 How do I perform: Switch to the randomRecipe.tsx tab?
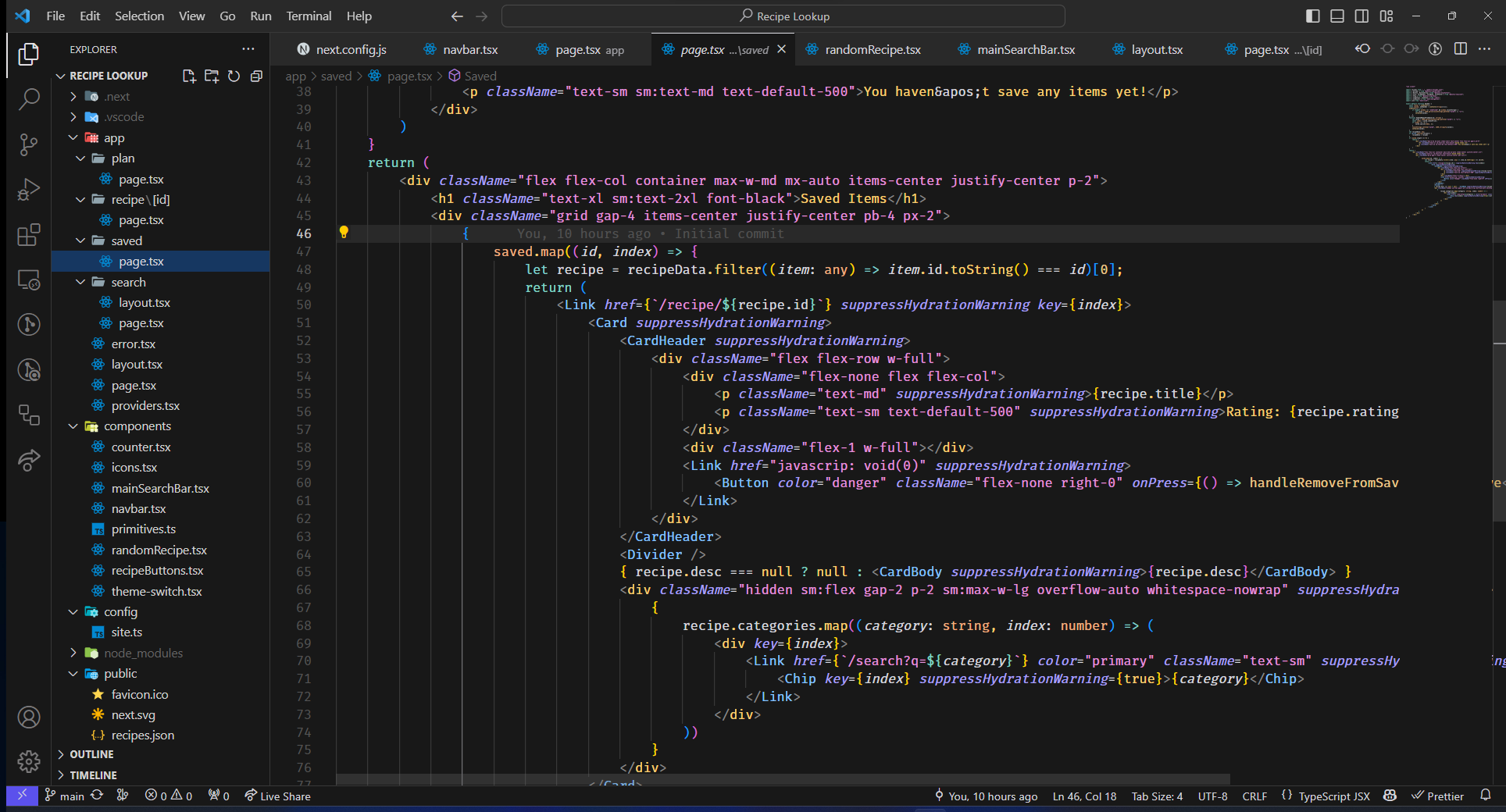(872, 49)
